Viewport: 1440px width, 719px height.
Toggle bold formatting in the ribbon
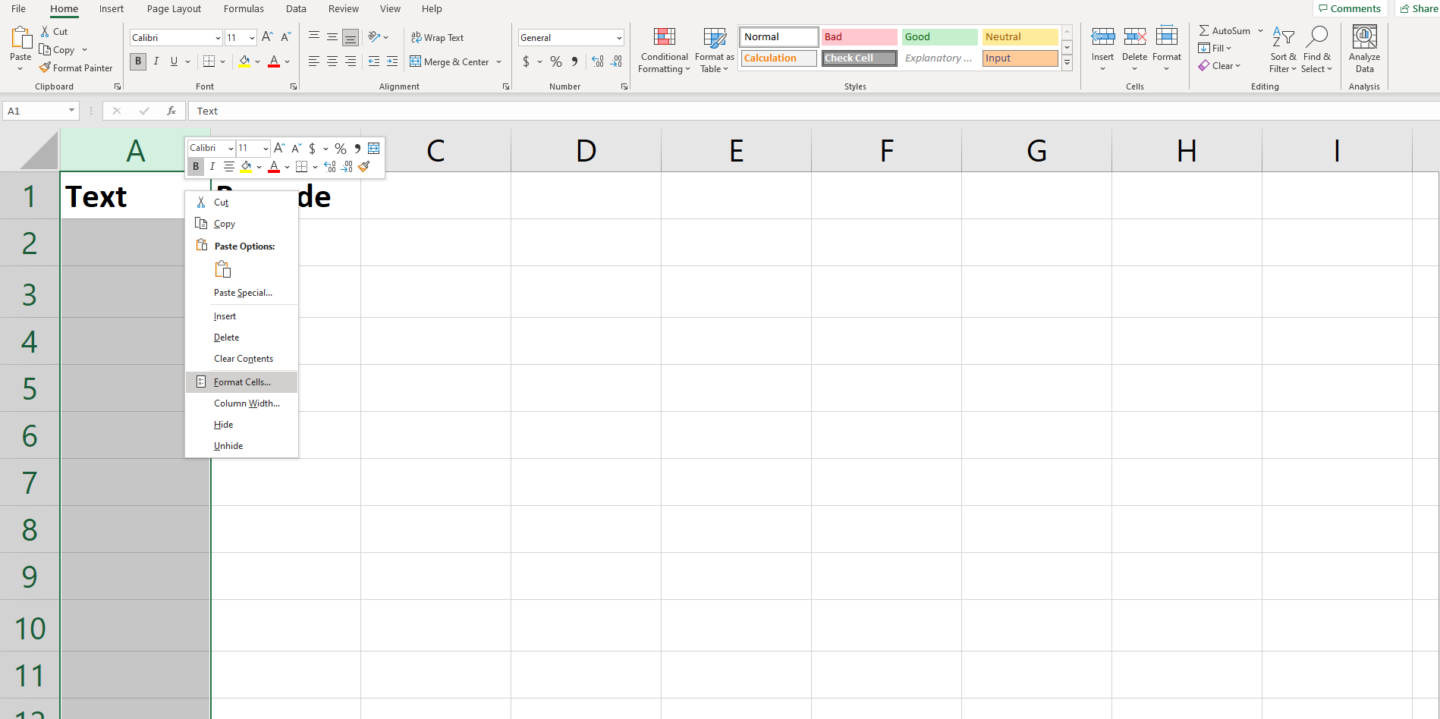138,61
